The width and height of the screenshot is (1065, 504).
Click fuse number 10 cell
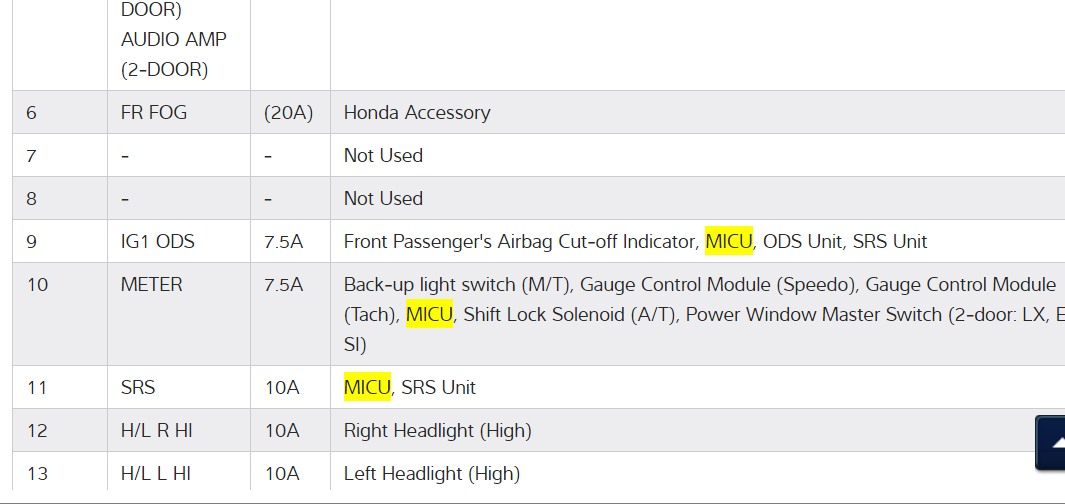[x=37, y=284]
